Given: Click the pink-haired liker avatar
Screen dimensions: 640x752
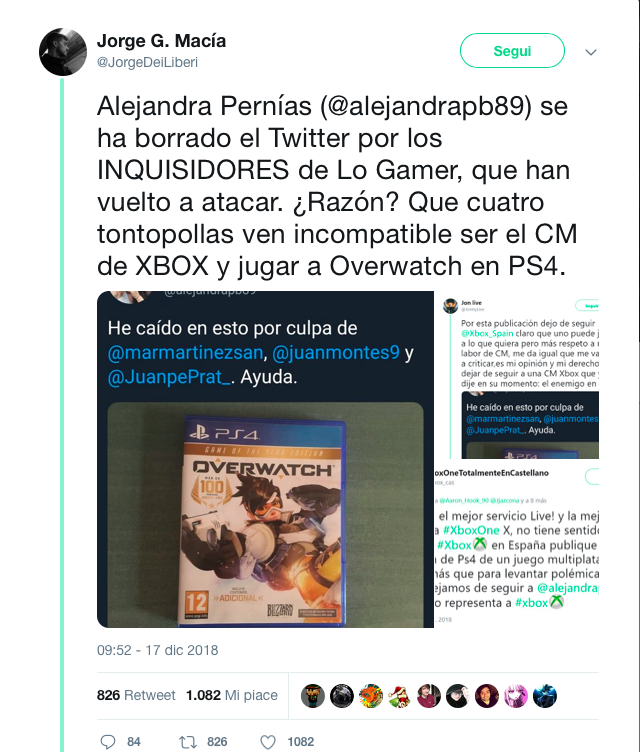Looking at the screenshot, I should (516, 696).
